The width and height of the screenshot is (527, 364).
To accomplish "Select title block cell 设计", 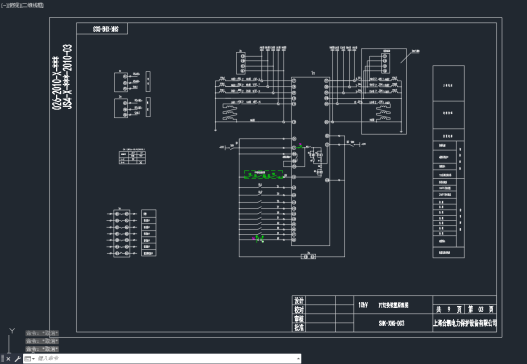I will (x=299, y=300).
